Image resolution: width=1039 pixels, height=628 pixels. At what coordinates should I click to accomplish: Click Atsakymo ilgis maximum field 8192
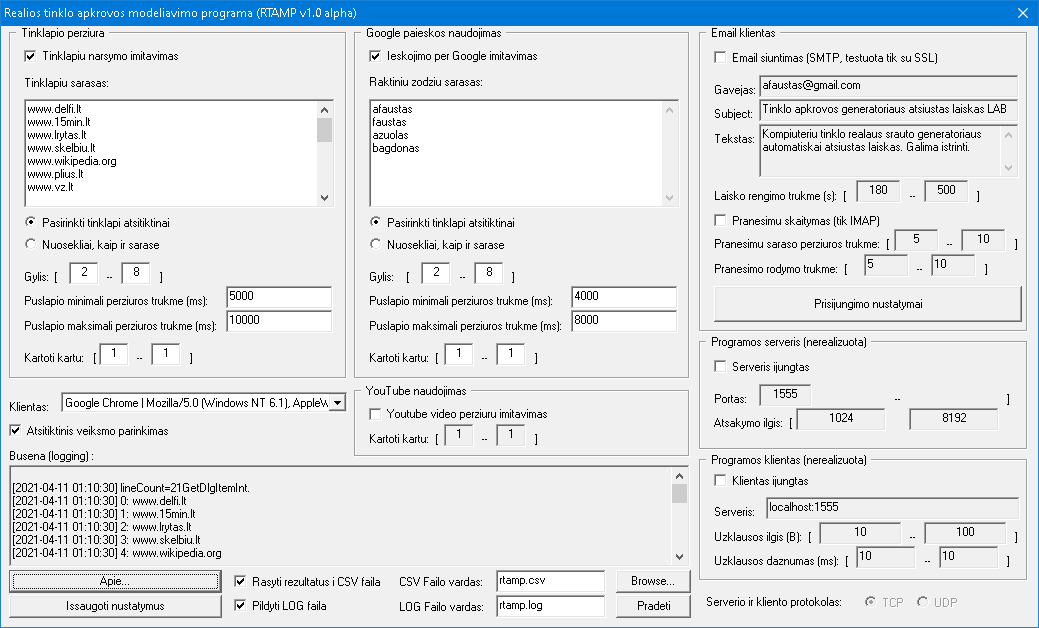click(x=954, y=419)
